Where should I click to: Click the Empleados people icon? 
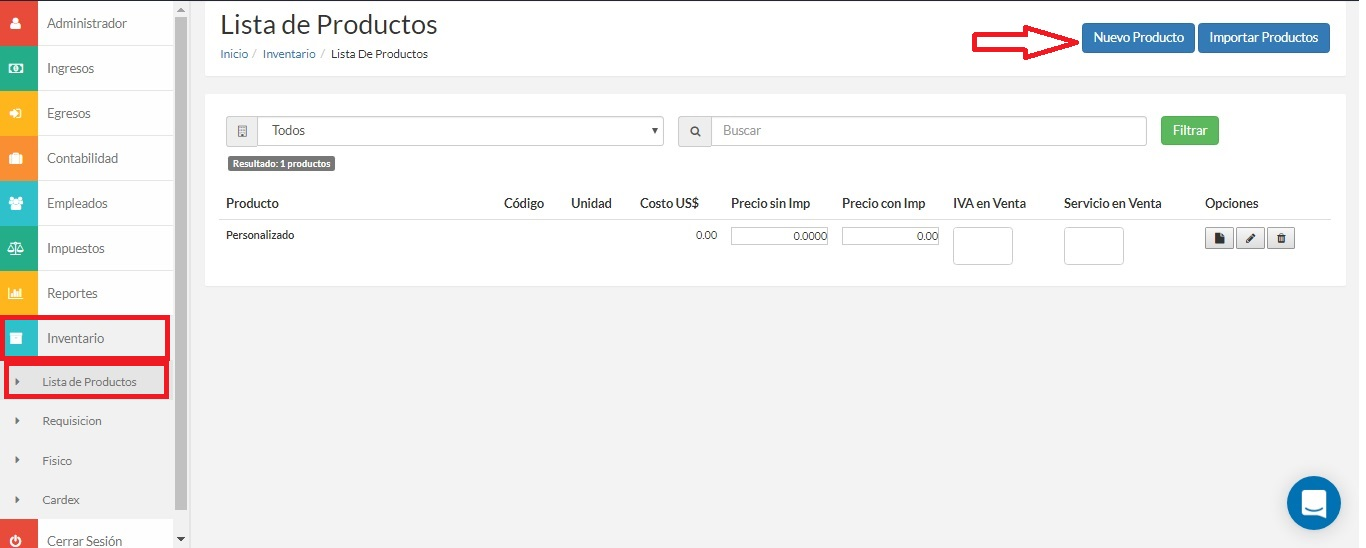[15, 203]
